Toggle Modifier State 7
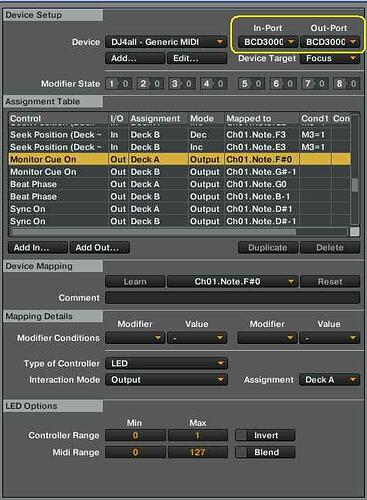This screenshot has height=500, width=367. click(314, 84)
